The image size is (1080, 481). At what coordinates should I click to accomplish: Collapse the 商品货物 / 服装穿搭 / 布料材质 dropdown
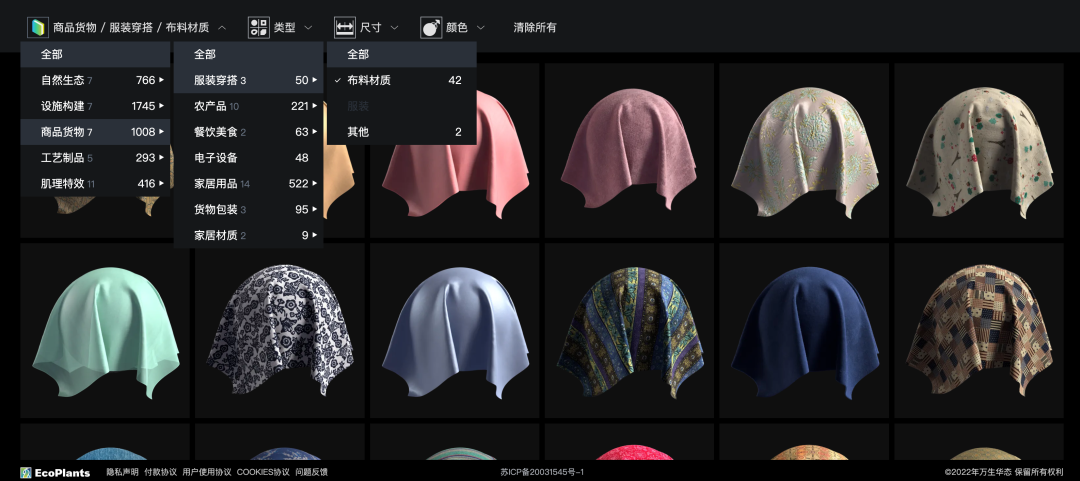221,28
